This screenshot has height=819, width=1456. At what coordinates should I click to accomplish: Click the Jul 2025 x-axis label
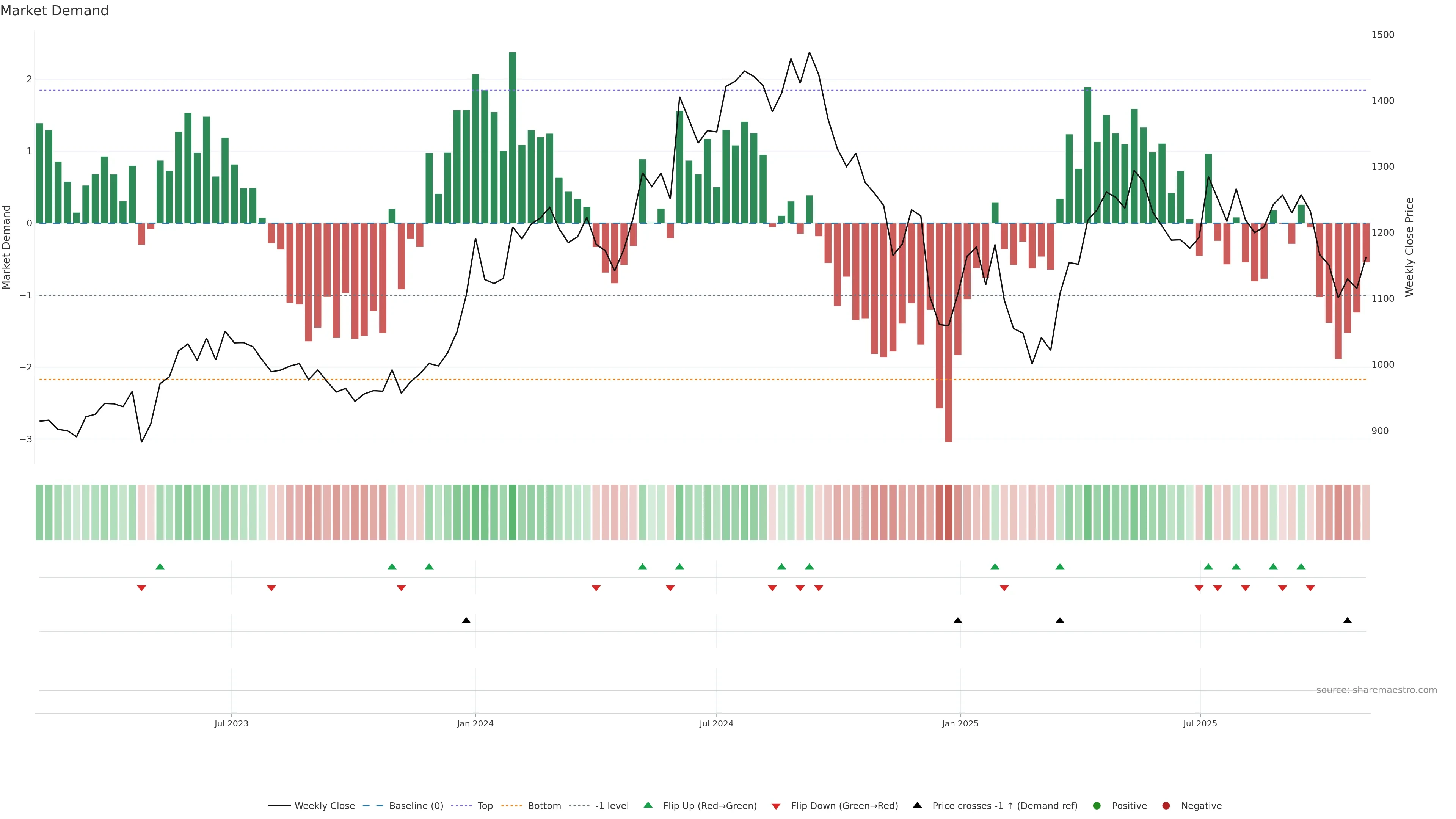point(1200,723)
